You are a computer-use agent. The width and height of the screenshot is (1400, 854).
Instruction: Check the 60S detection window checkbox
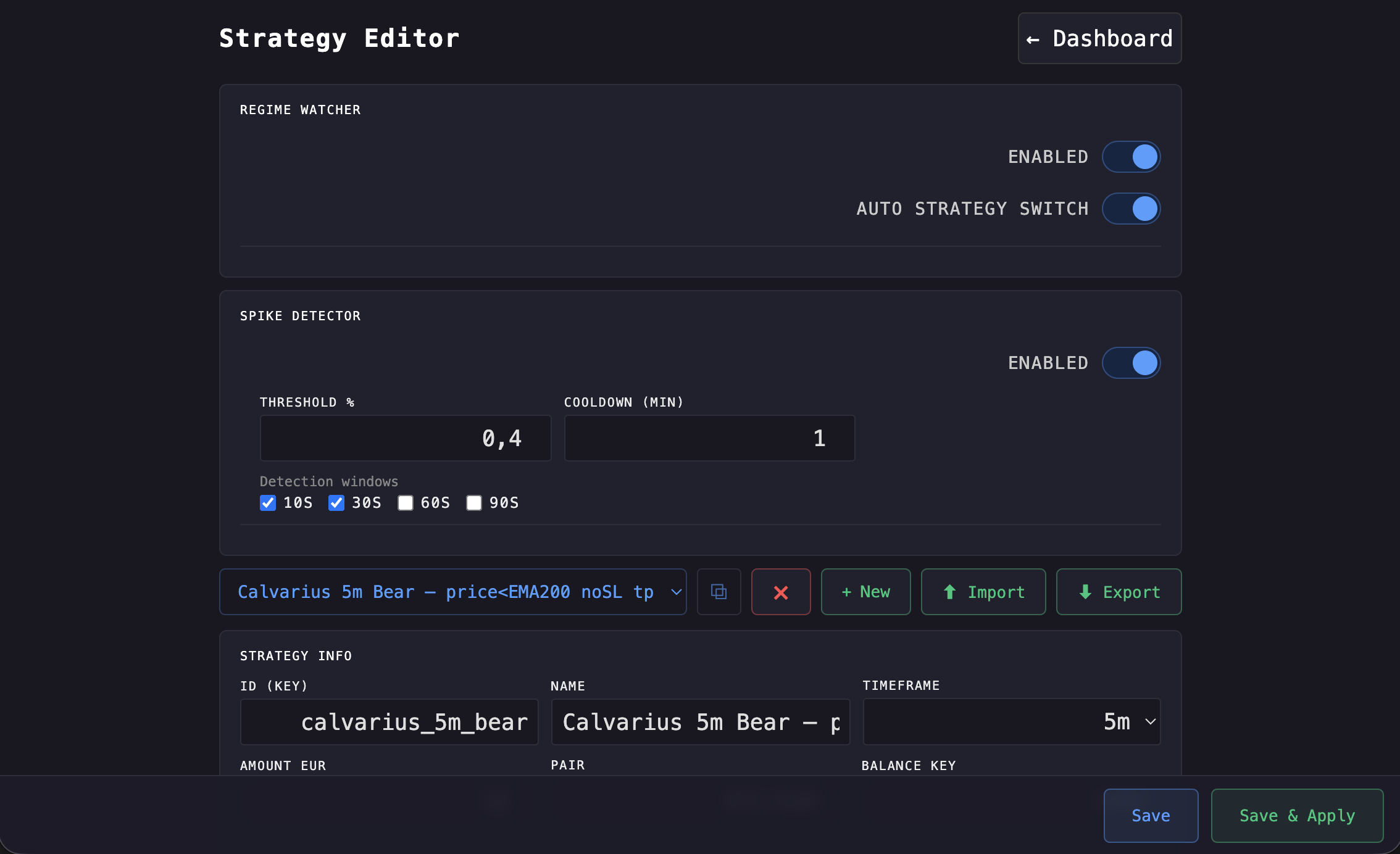tap(406, 503)
